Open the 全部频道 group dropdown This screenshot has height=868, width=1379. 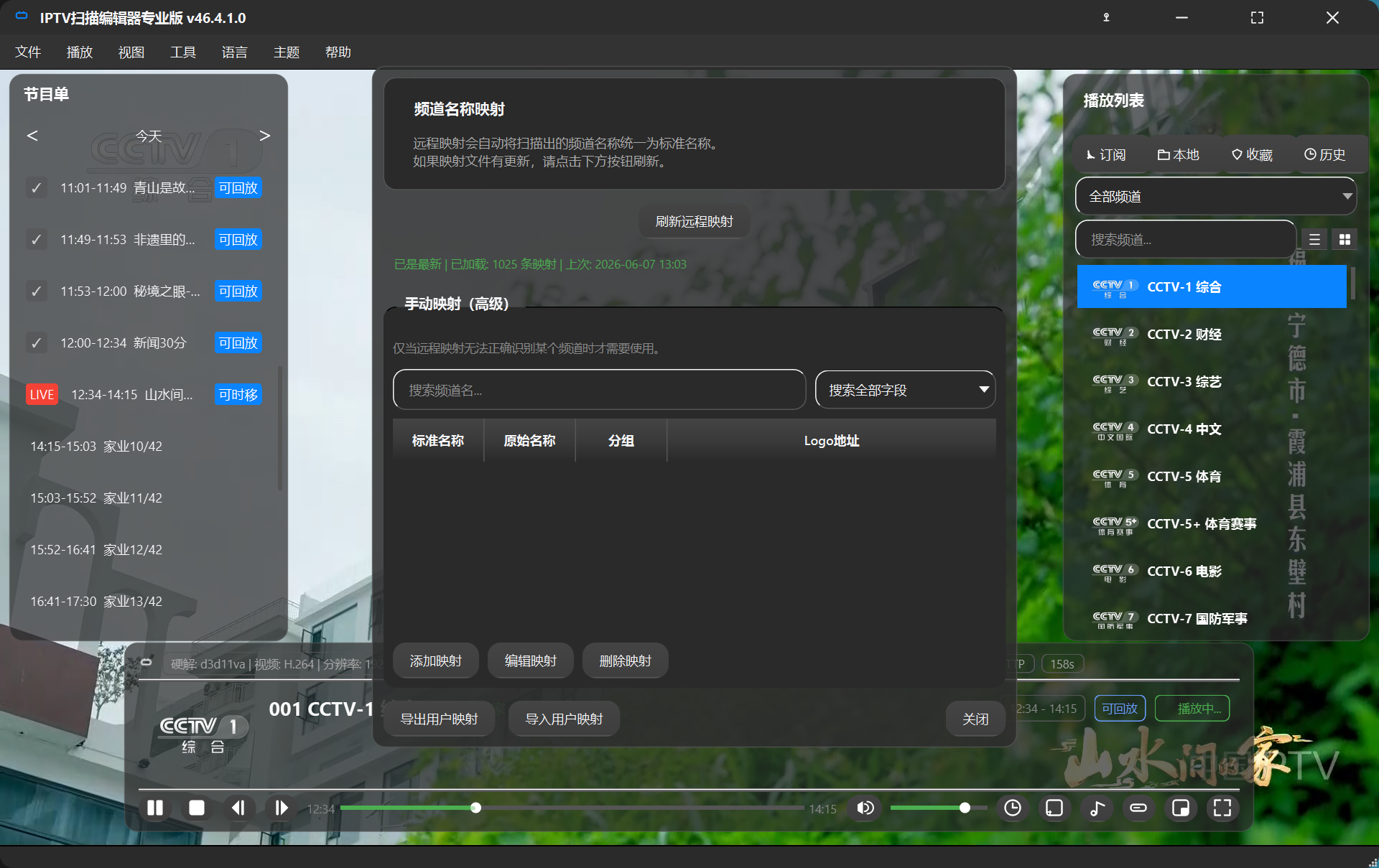(x=1215, y=196)
